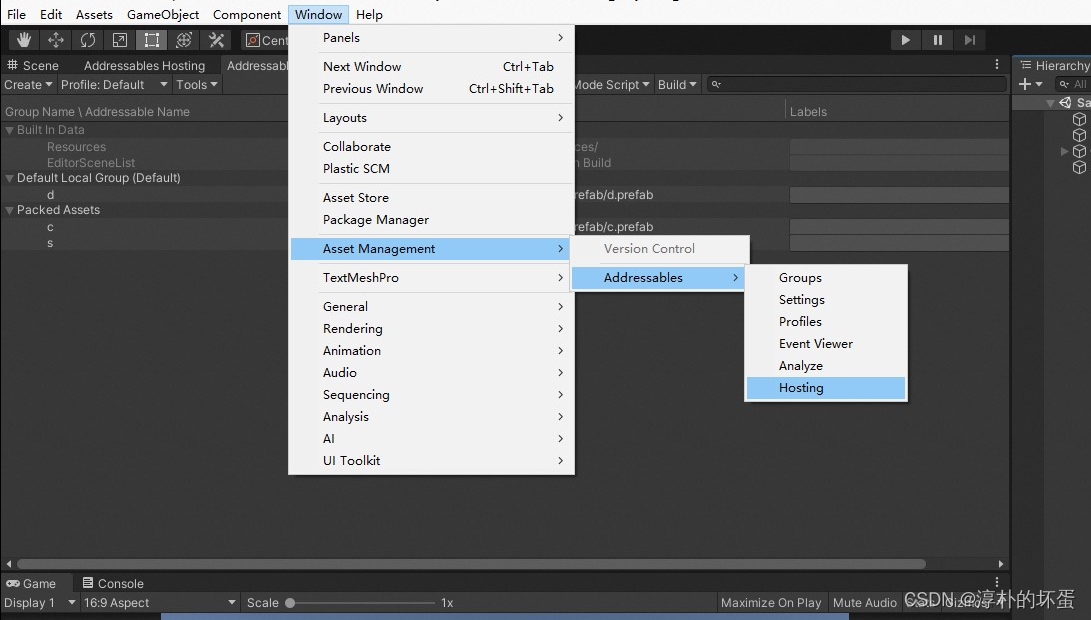
Task: Open Addressables Analyze window
Action: click(826, 366)
